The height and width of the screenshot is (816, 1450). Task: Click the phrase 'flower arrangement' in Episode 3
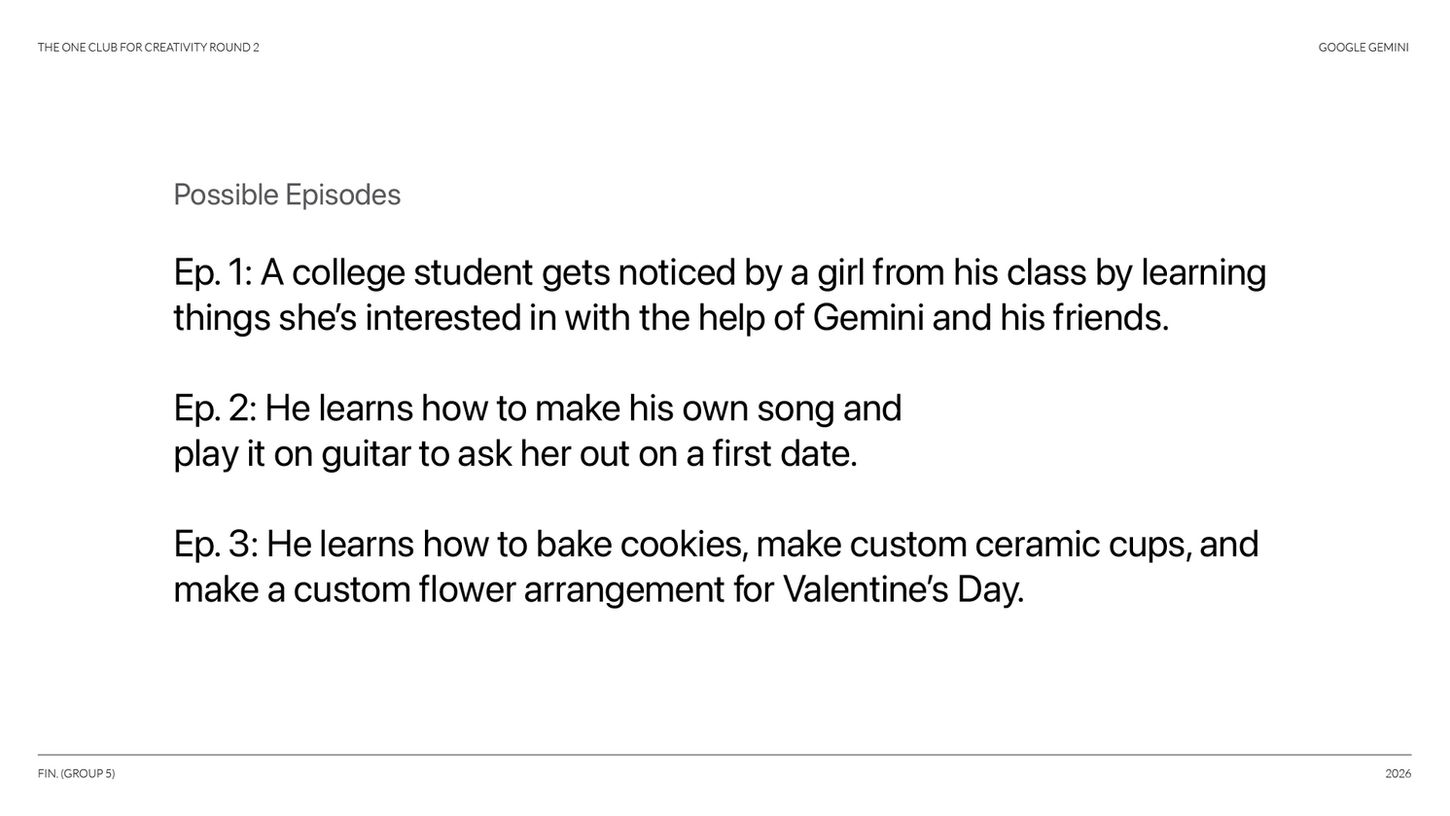pyautogui.click(x=571, y=590)
